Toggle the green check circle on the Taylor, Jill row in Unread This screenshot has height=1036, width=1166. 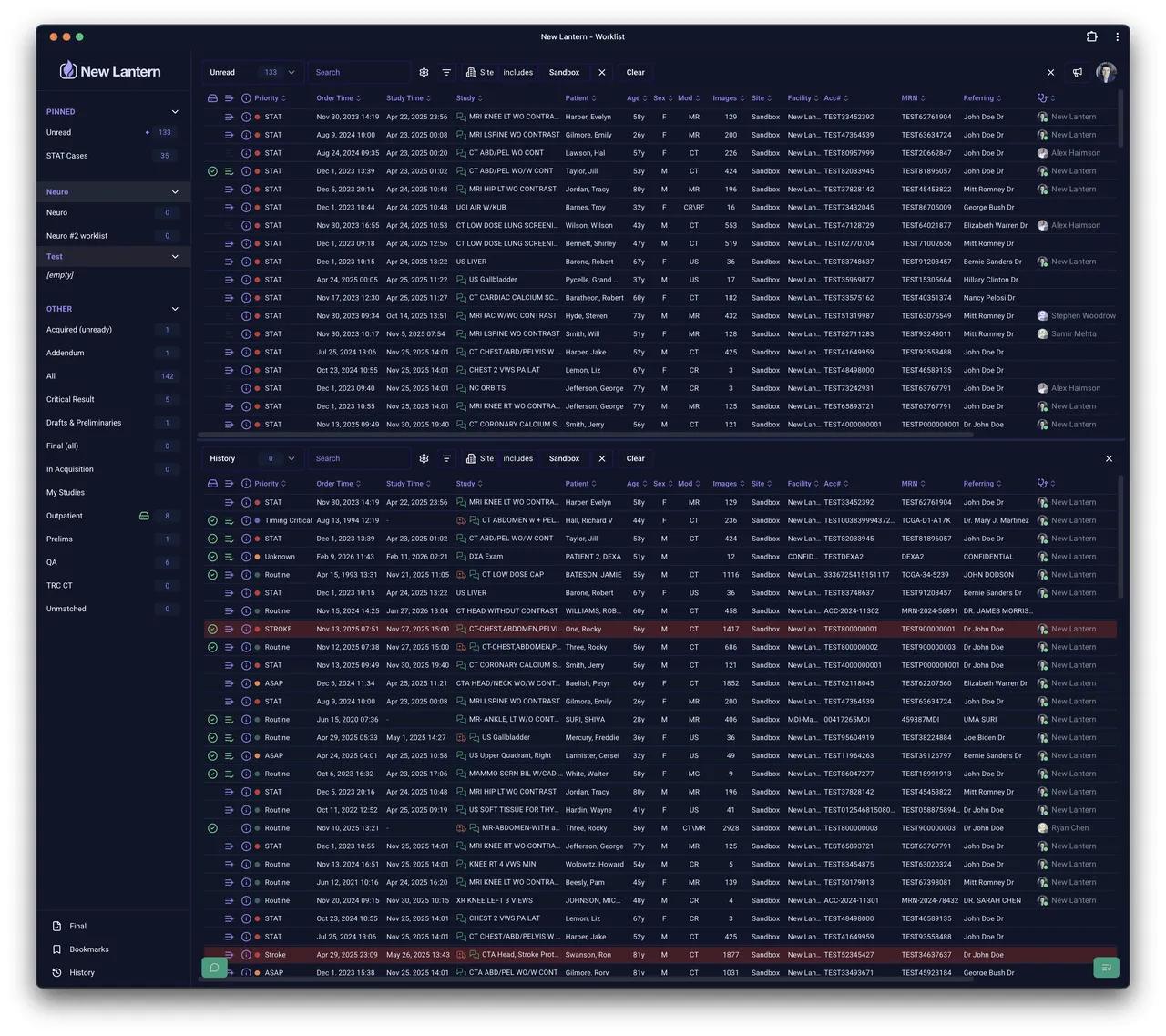tap(212, 171)
